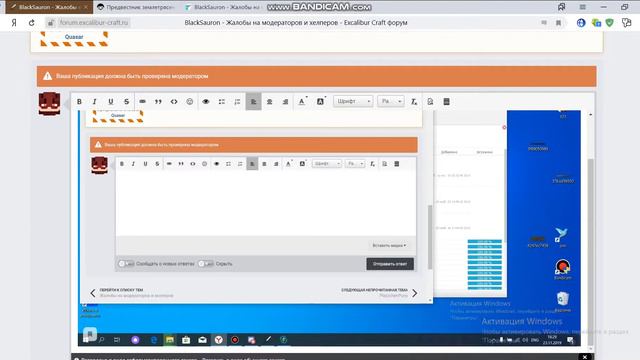Insert a quote block from the outer toolbar
Viewport: 640px width, 360px height.
(x=158, y=102)
